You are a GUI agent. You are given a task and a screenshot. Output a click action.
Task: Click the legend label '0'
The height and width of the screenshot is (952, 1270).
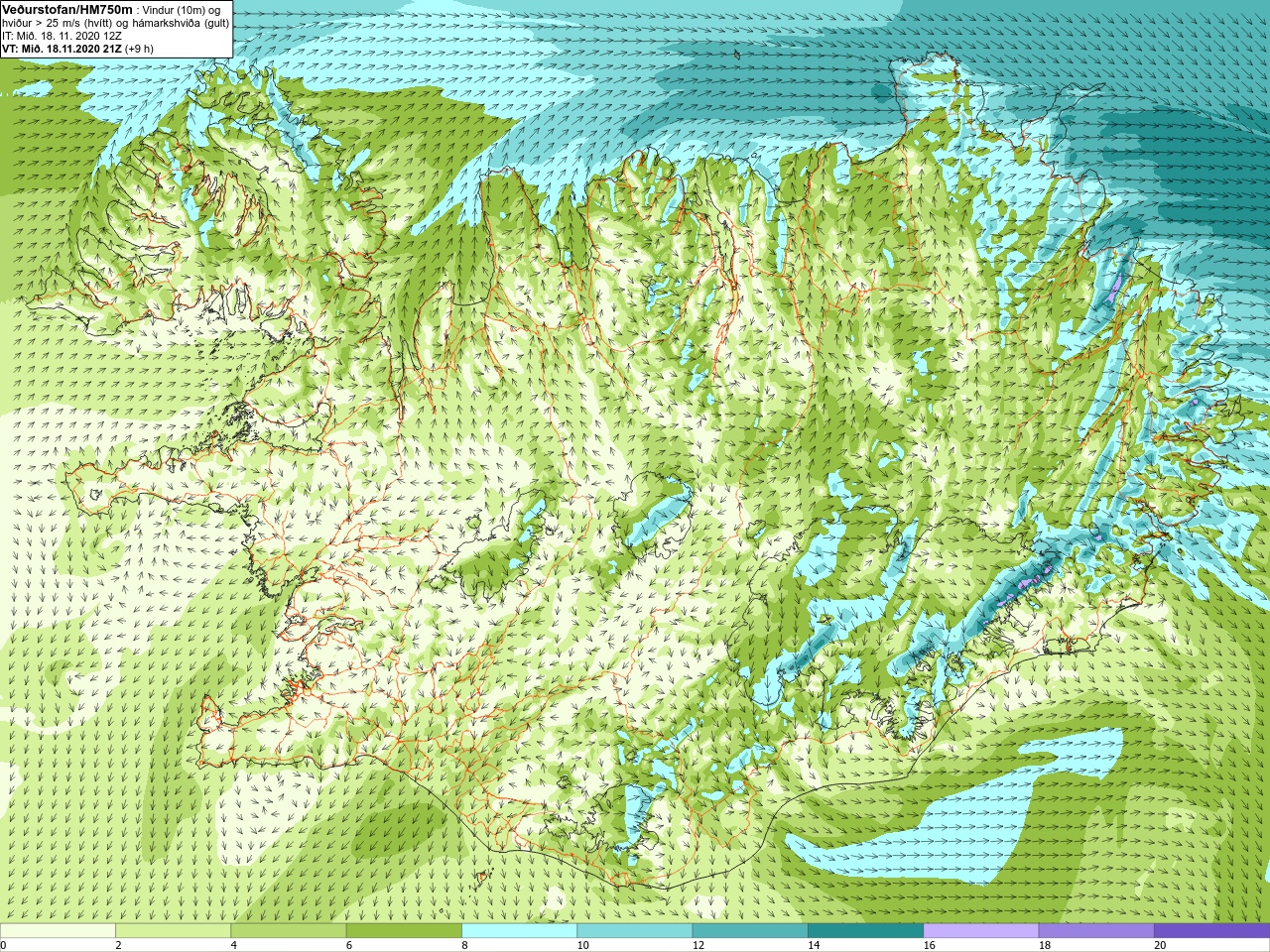tap(4, 945)
